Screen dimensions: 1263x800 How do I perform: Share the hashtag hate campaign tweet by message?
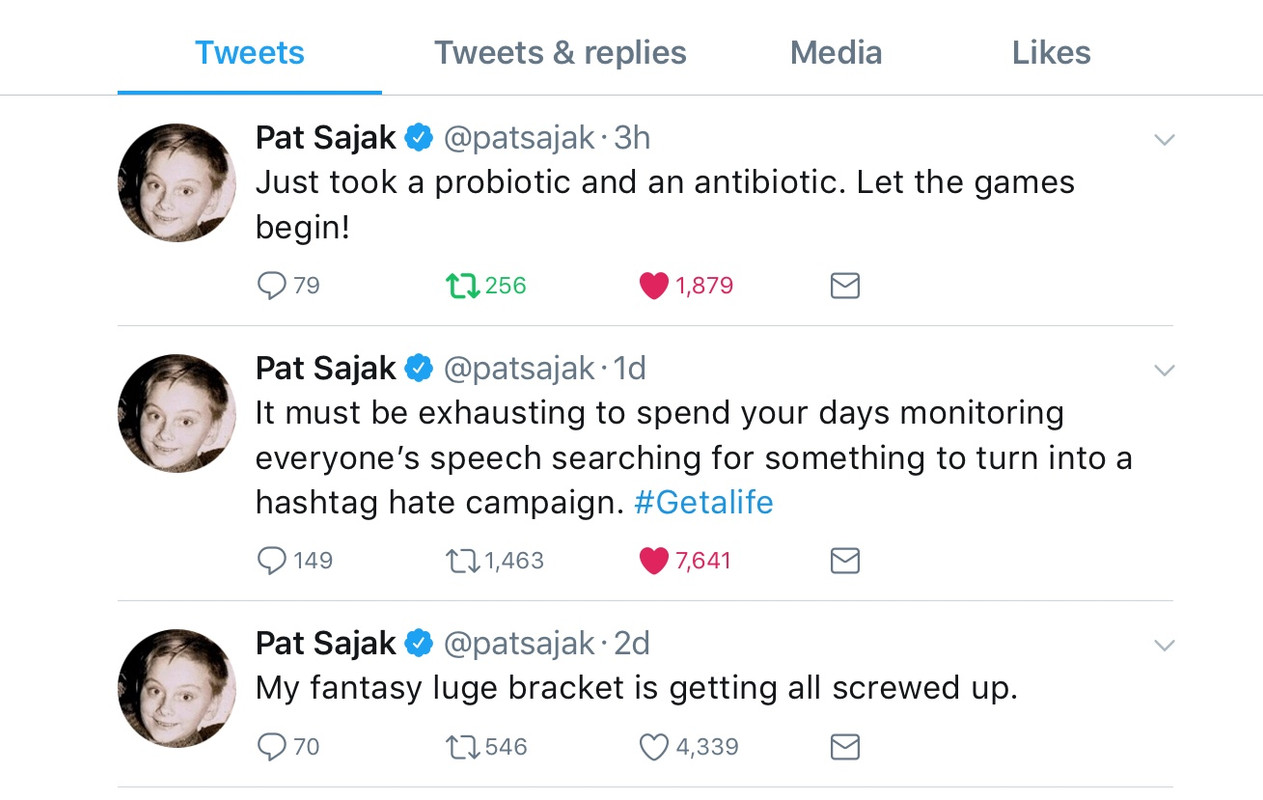tap(845, 561)
